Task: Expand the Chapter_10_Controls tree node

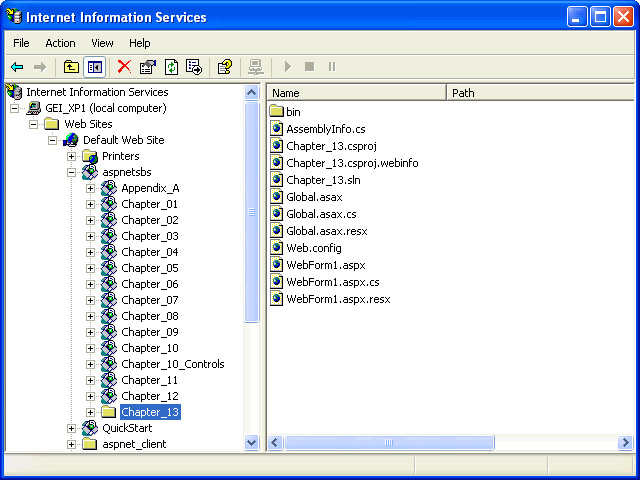Action: [90, 364]
